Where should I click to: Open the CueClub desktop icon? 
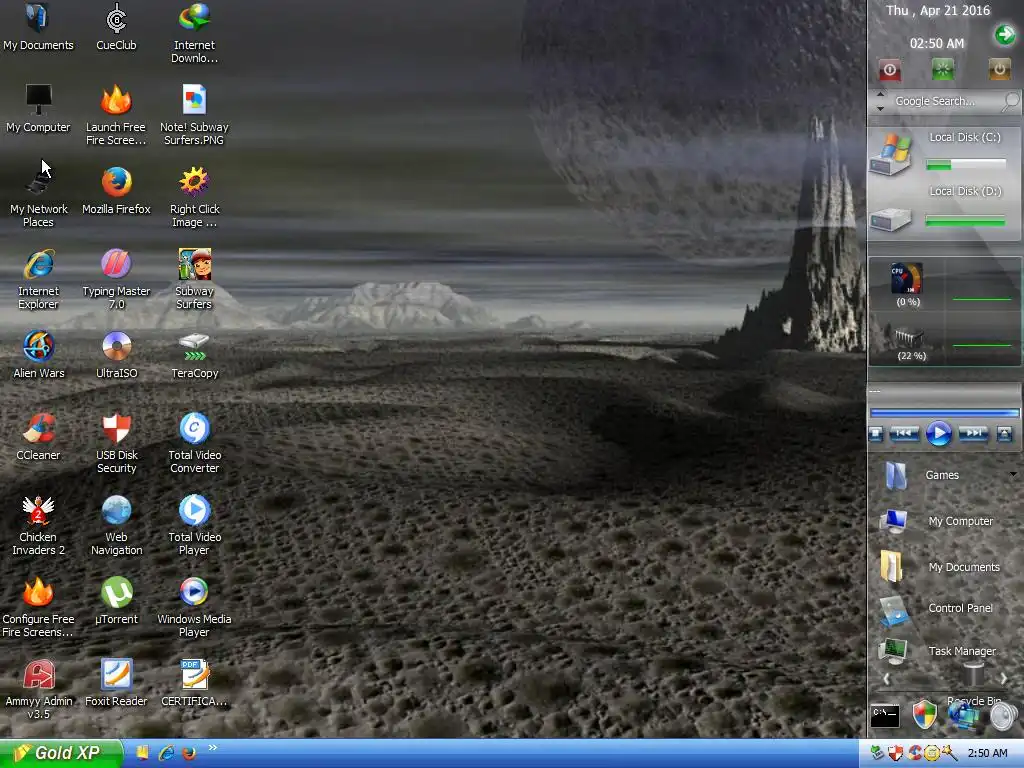[x=116, y=26]
